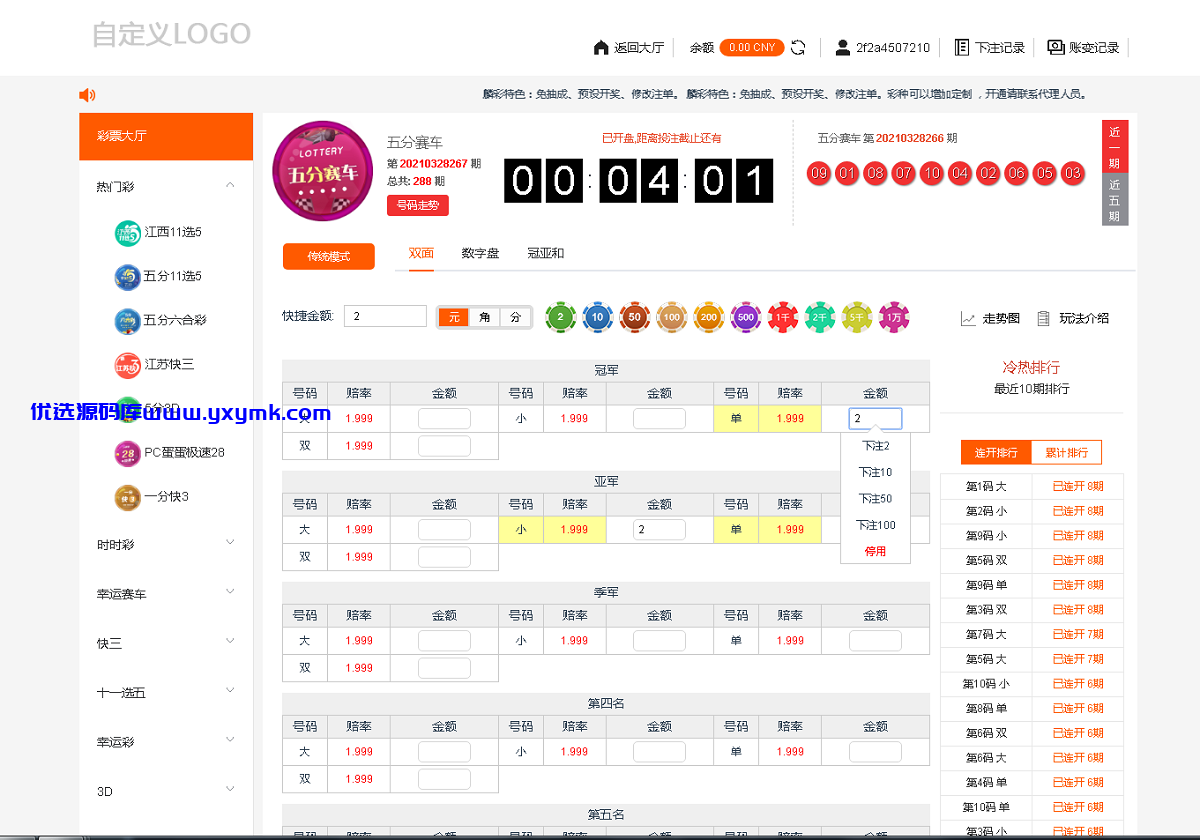1200x840 pixels.
Task: Open 五分11选5 lottery icon
Action: click(x=127, y=276)
